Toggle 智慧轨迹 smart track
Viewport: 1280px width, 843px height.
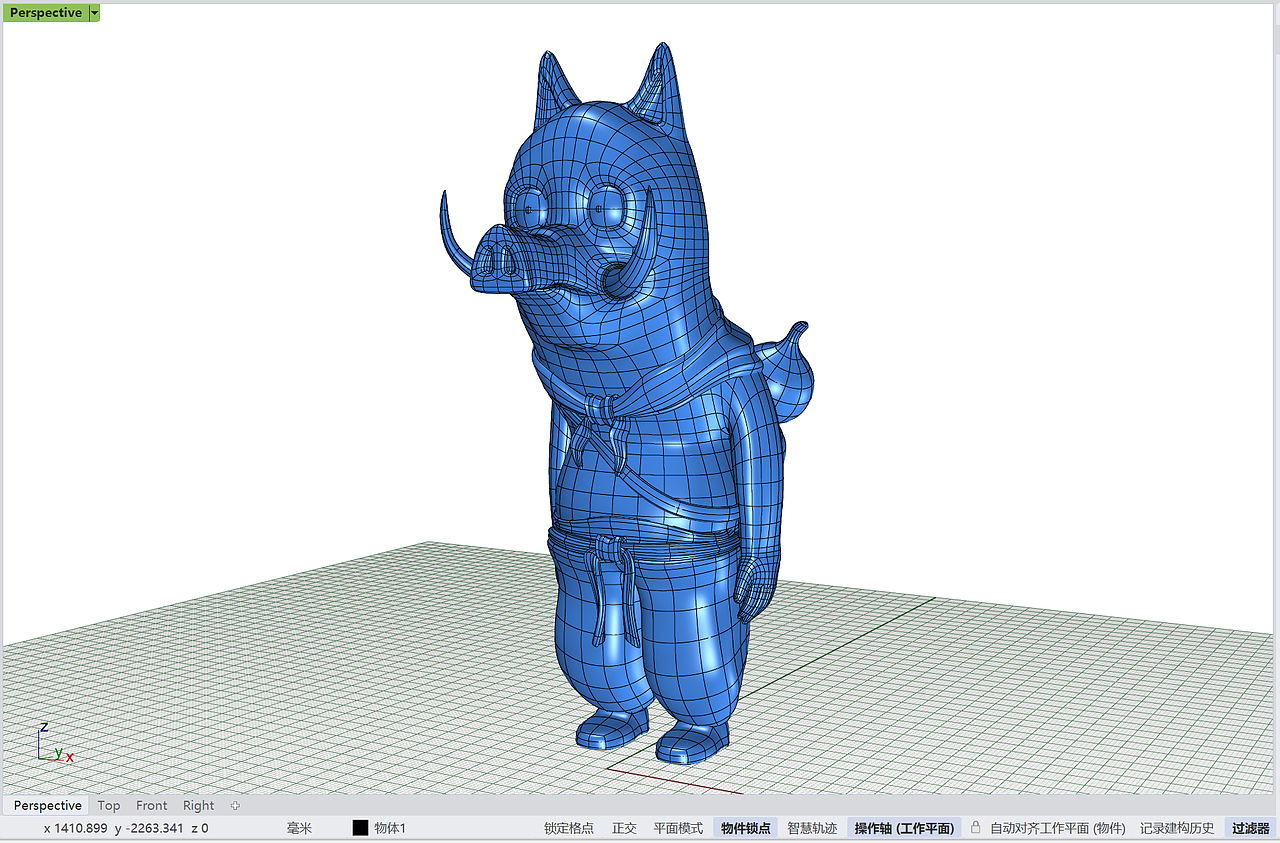(x=812, y=828)
